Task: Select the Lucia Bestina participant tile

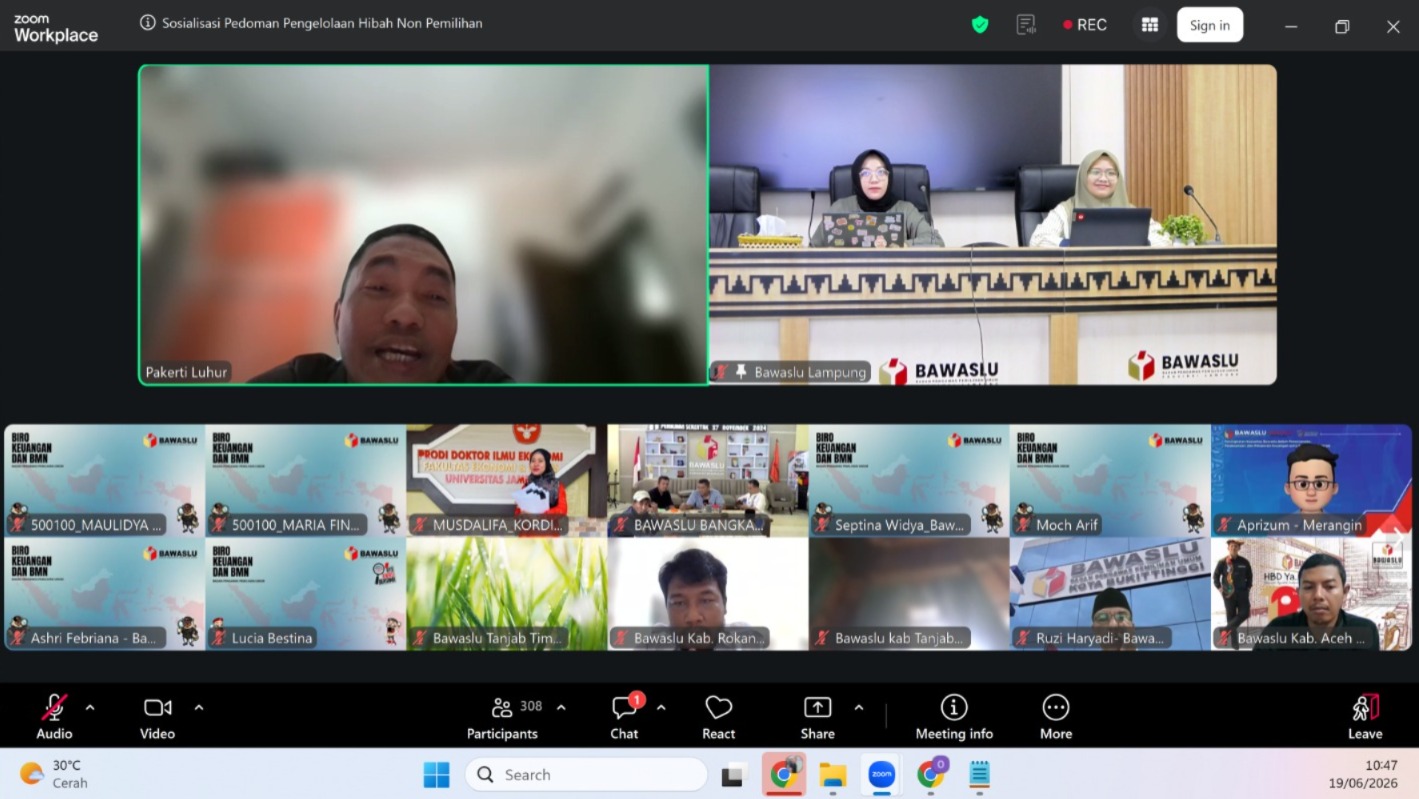Action: click(306, 594)
